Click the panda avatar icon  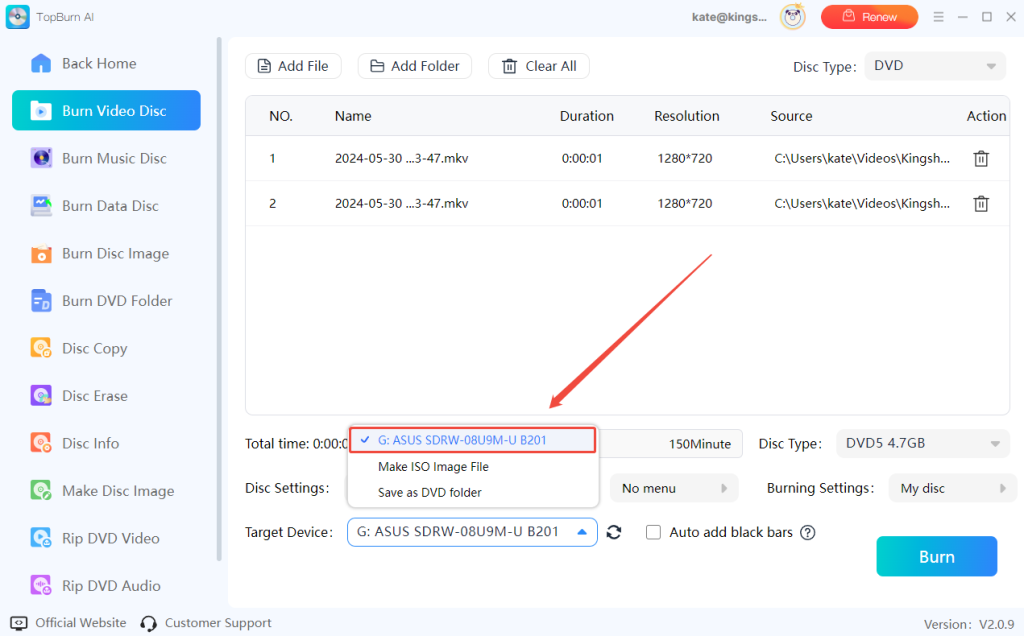coord(793,17)
